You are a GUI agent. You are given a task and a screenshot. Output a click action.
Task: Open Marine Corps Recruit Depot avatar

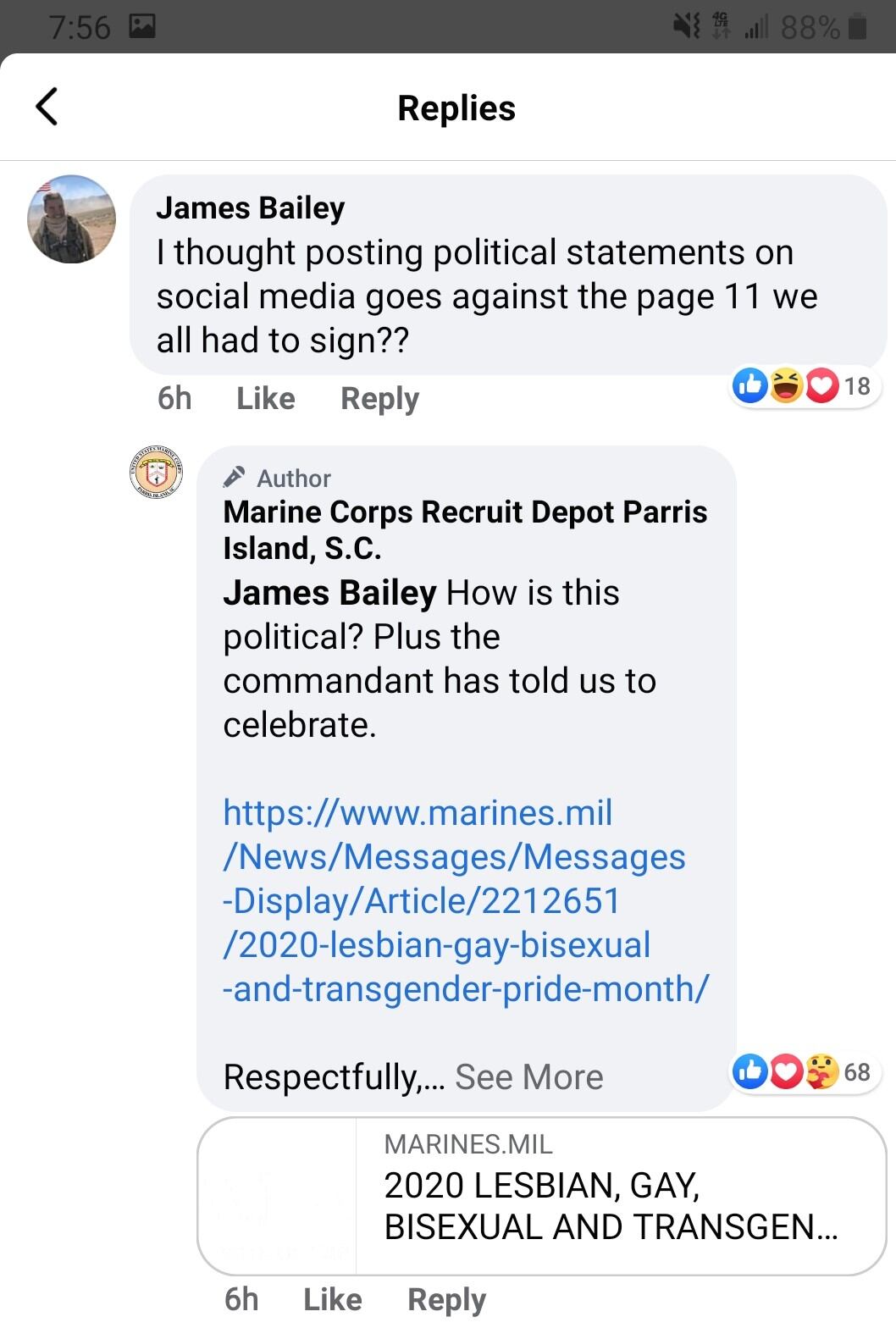[x=157, y=472]
